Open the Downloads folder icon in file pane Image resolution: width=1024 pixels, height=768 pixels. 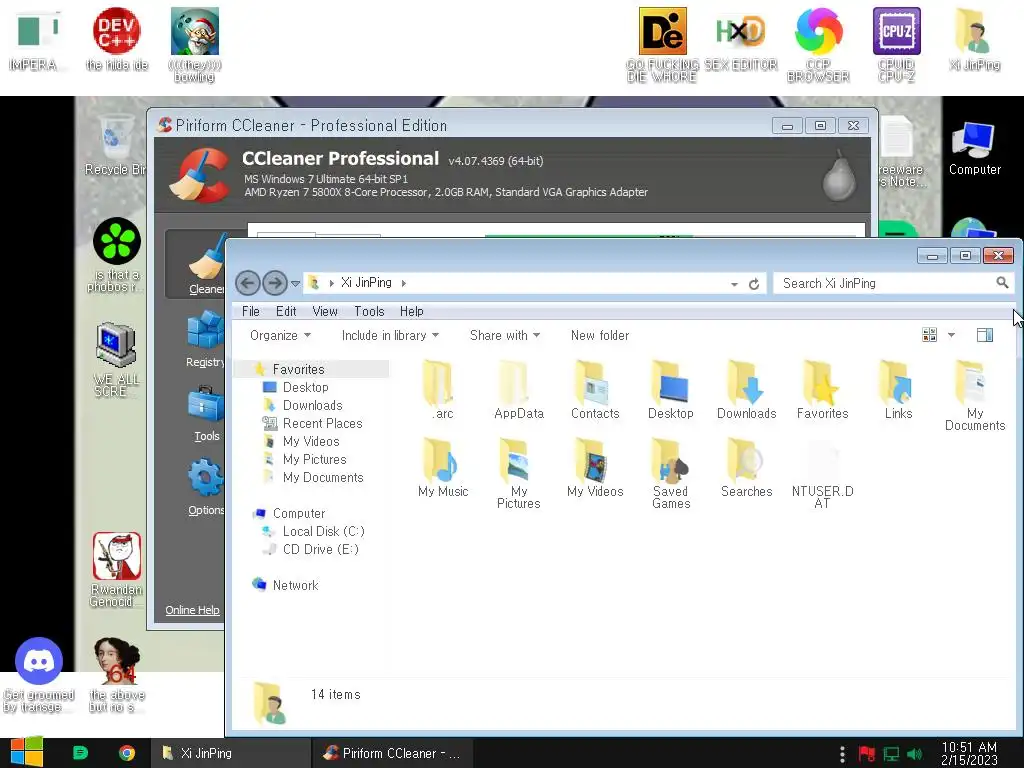[746, 389]
